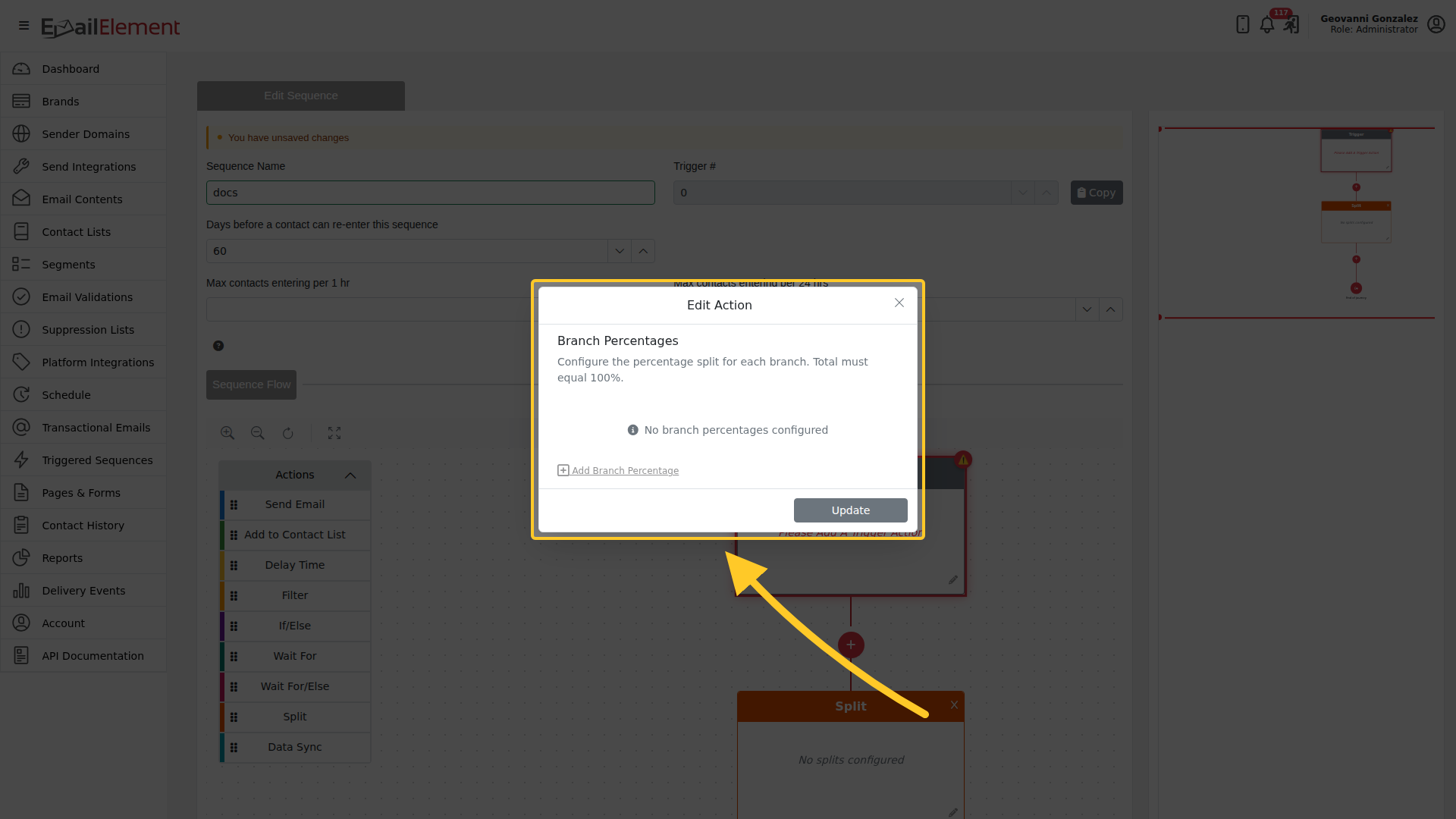Click the Update button in dialog
This screenshot has width=1456, height=819.
point(851,510)
